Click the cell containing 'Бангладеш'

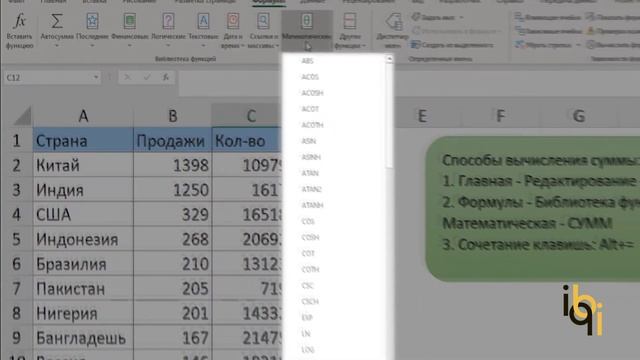[83, 338]
